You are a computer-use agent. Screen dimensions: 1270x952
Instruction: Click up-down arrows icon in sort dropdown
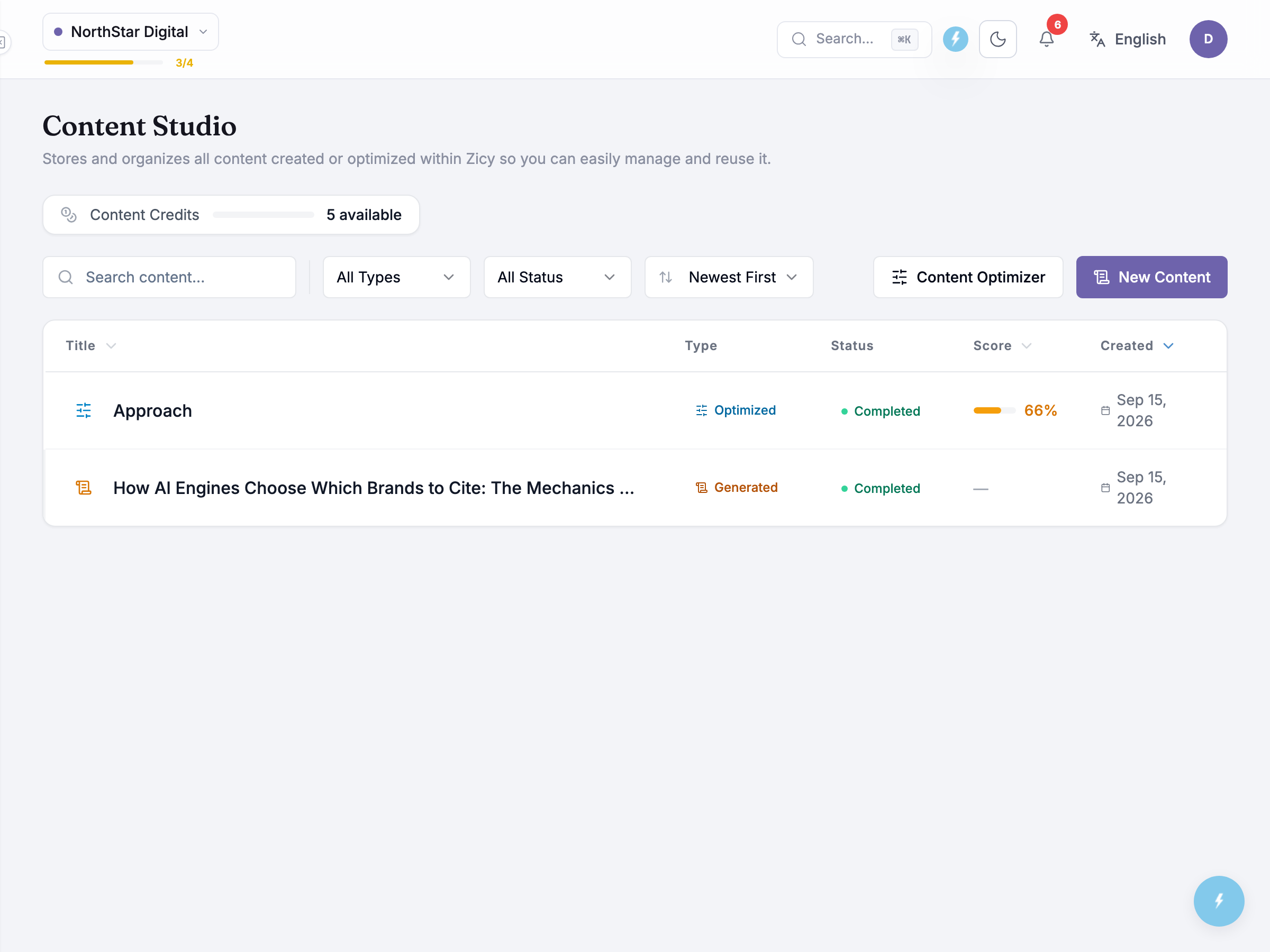(x=666, y=277)
